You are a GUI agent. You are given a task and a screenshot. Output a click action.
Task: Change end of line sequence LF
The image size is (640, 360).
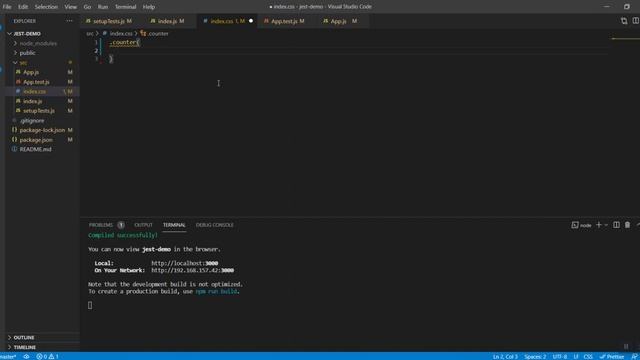point(576,356)
